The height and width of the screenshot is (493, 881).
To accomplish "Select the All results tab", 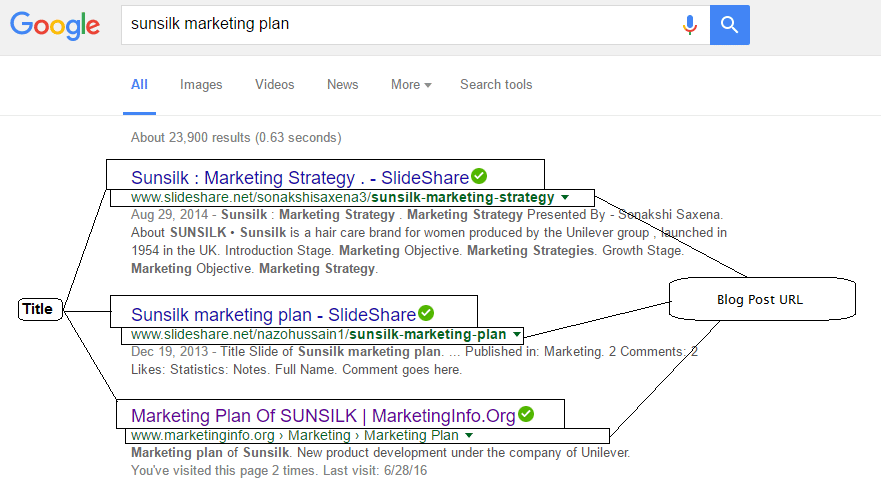I will click(x=139, y=84).
